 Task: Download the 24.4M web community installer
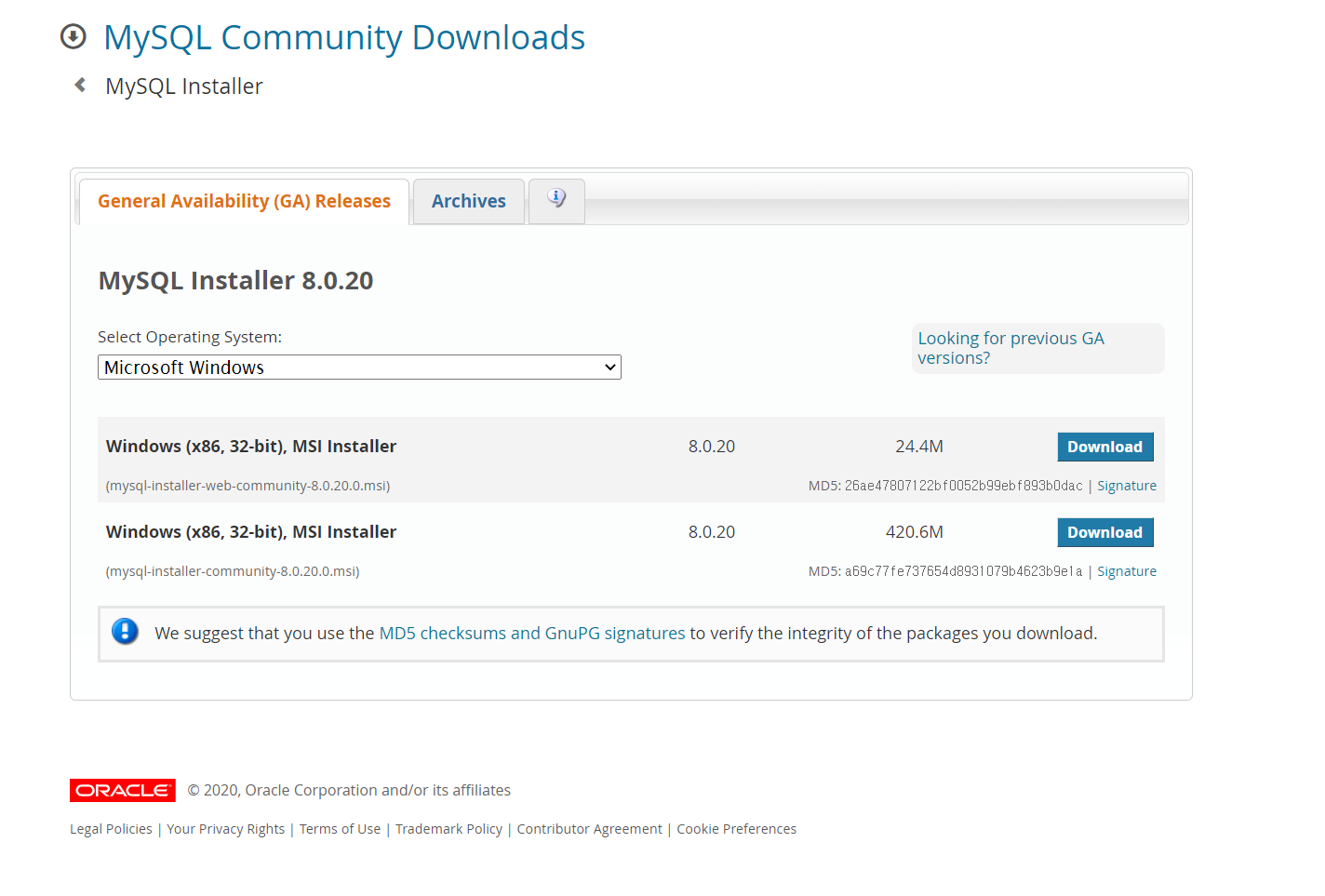pos(1105,447)
